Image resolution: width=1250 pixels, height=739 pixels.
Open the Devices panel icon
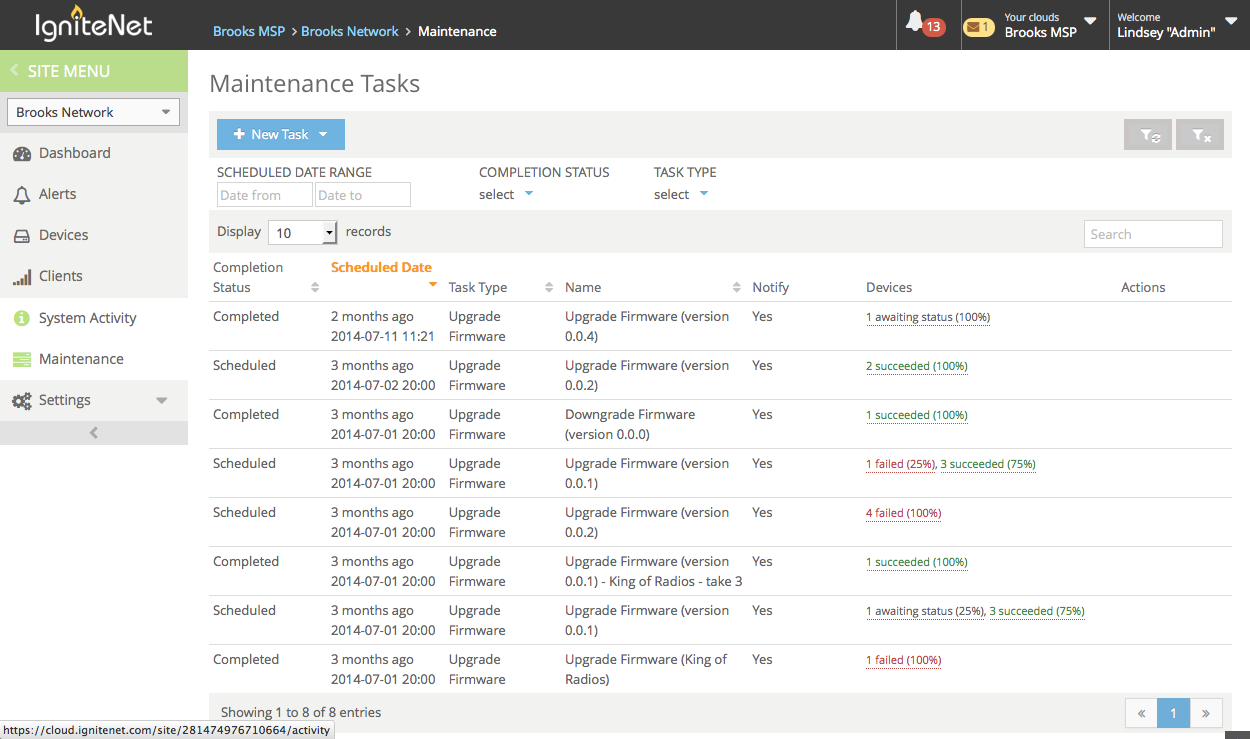[x=22, y=234]
